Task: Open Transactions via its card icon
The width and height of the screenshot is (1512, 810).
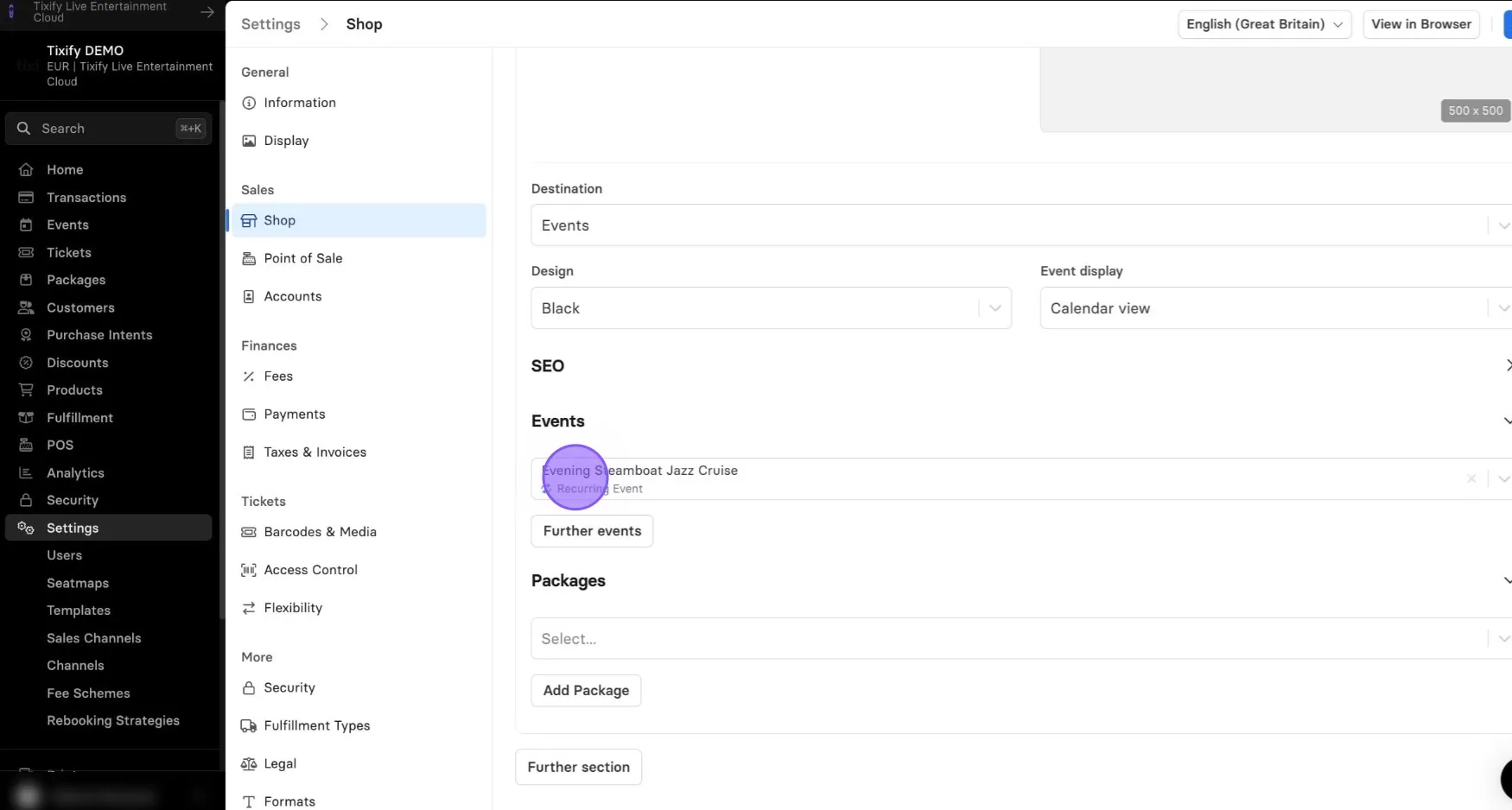Action: coord(26,197)
